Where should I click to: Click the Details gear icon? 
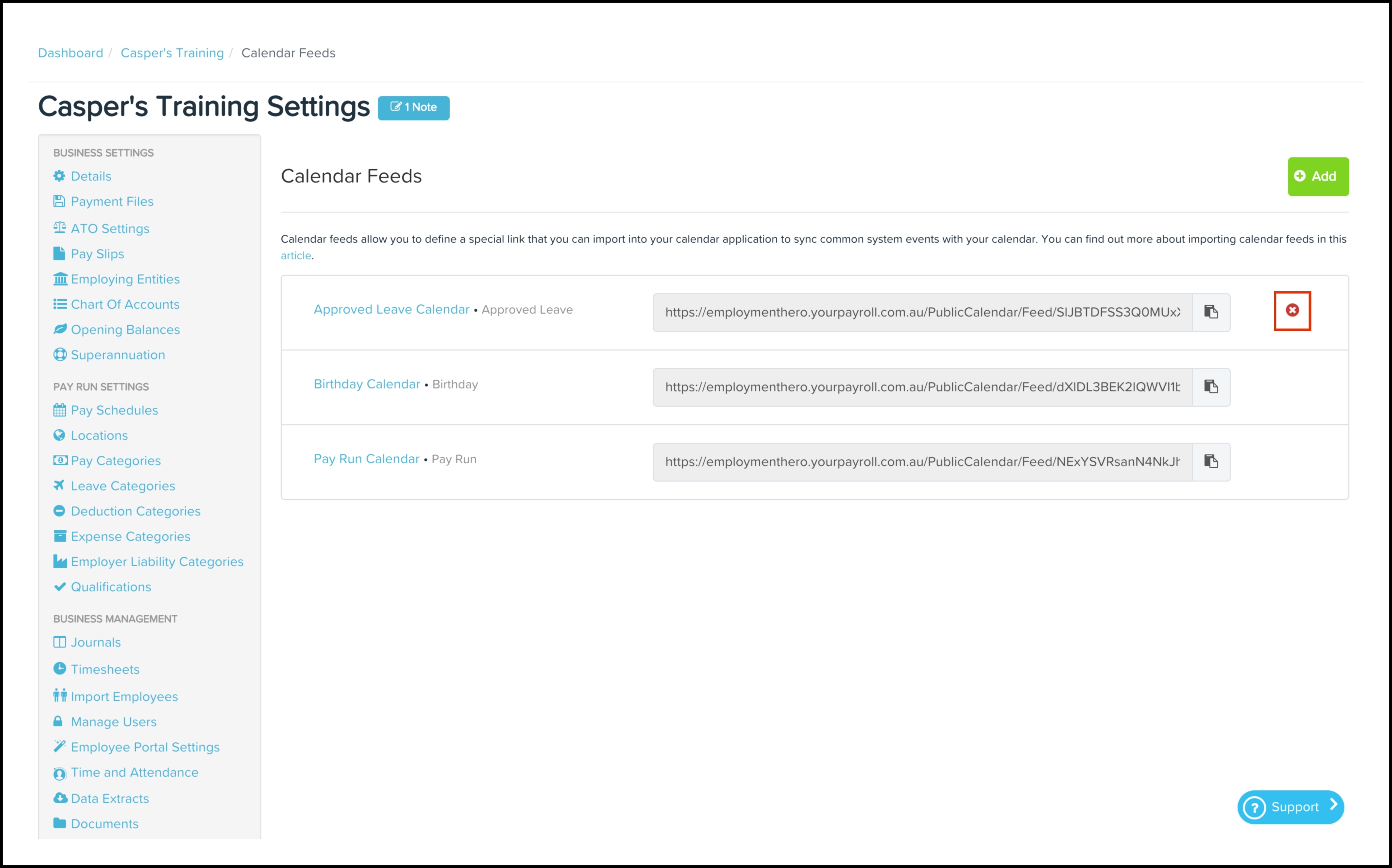(59, 176)
